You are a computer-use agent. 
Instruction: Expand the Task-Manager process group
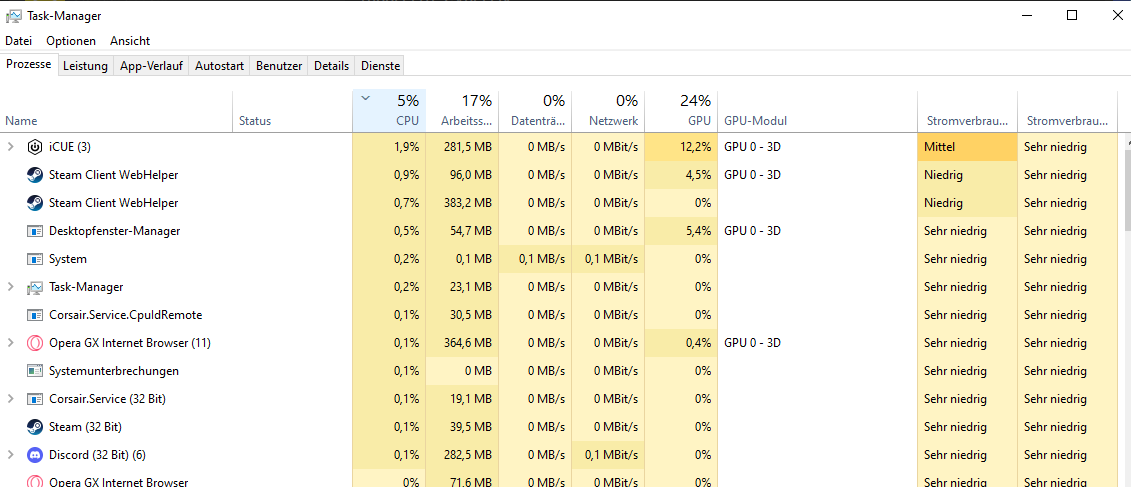[x=10, y=287]
